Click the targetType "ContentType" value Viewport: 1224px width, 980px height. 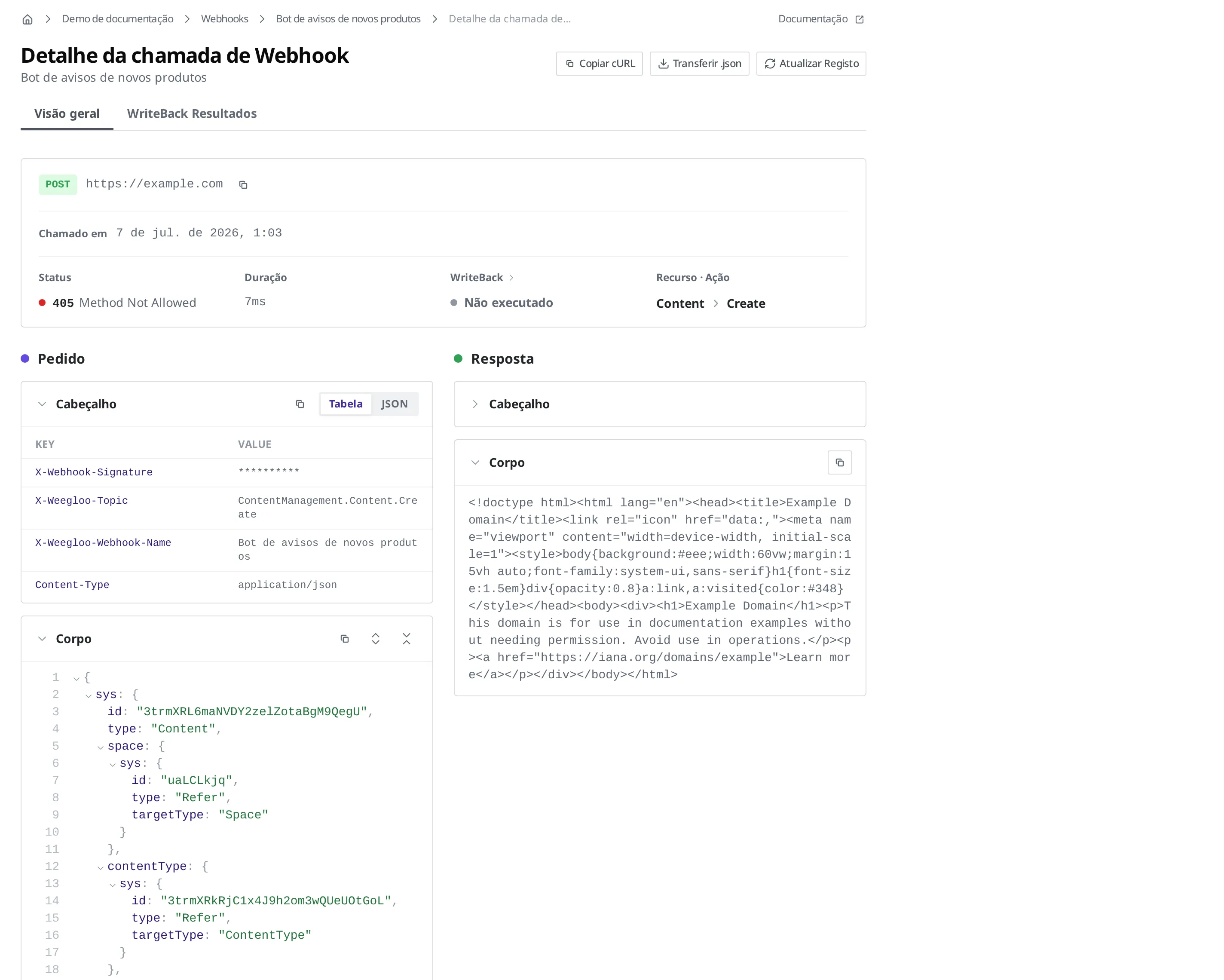click(x=265, y=935)
